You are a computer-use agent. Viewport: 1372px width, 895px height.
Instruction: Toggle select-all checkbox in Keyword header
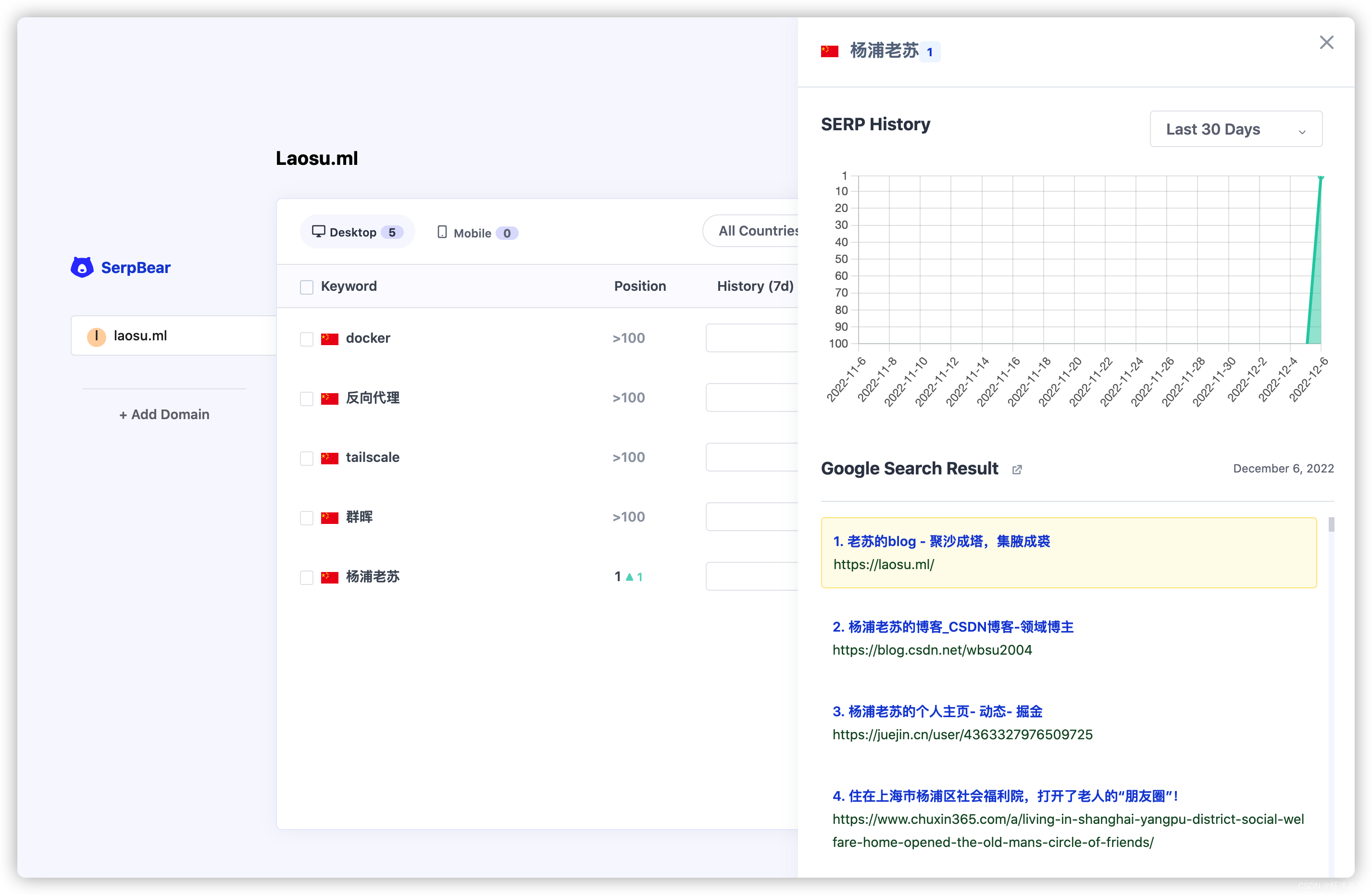click(x=307, y=287)
